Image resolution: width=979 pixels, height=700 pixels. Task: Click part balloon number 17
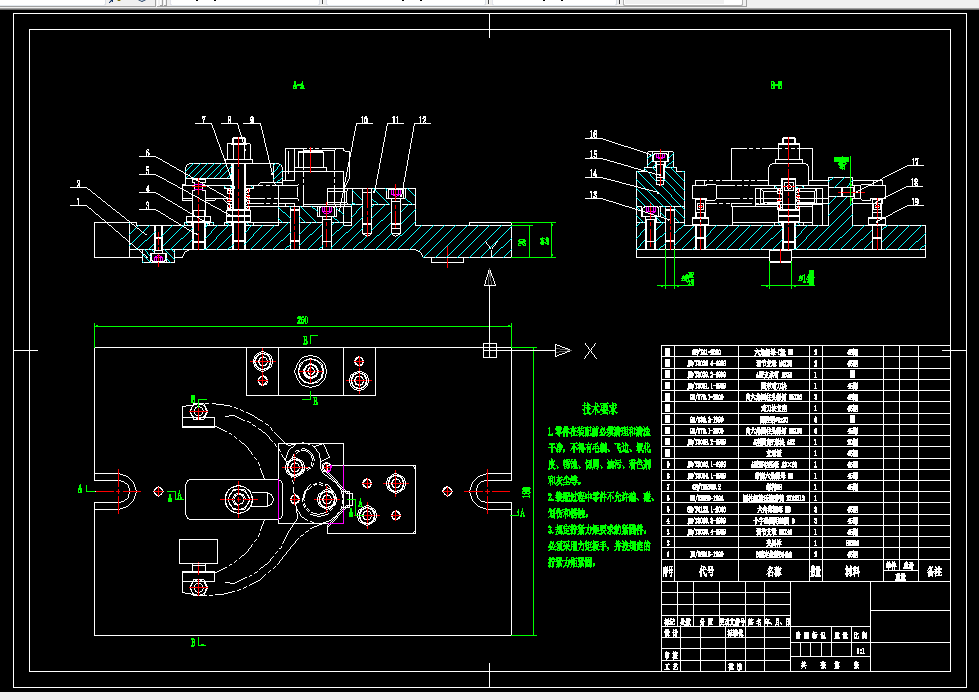tap(915, 162)
